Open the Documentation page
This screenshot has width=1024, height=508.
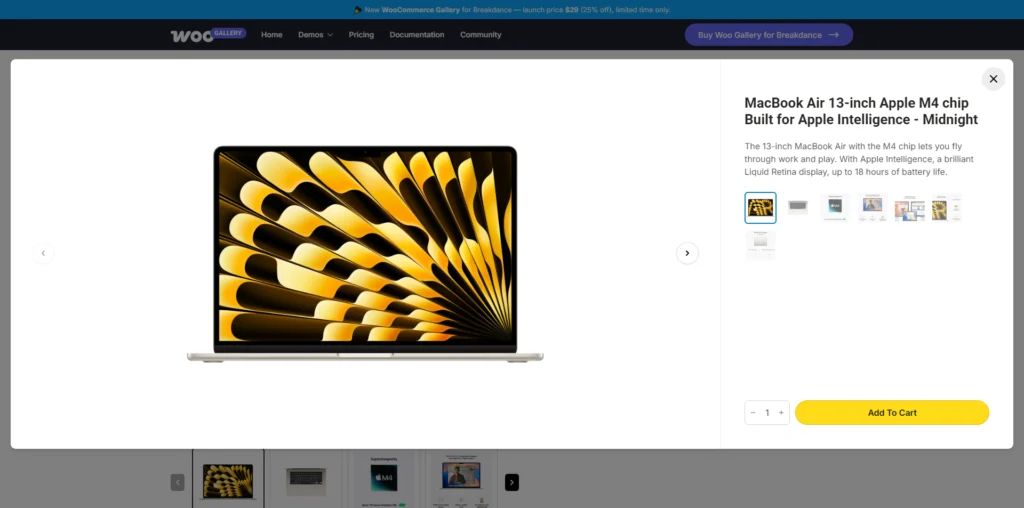[417, 35]
